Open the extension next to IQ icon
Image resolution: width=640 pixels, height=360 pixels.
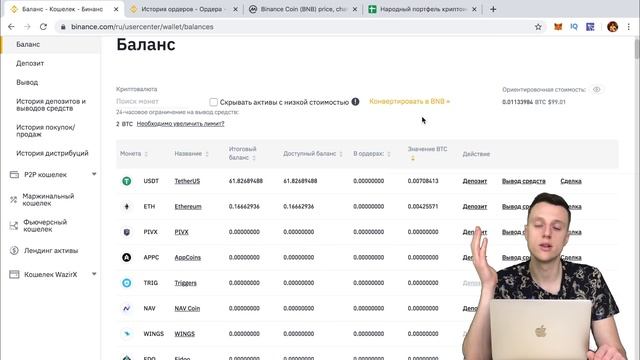pyautogui.click(x=590, y=27)
